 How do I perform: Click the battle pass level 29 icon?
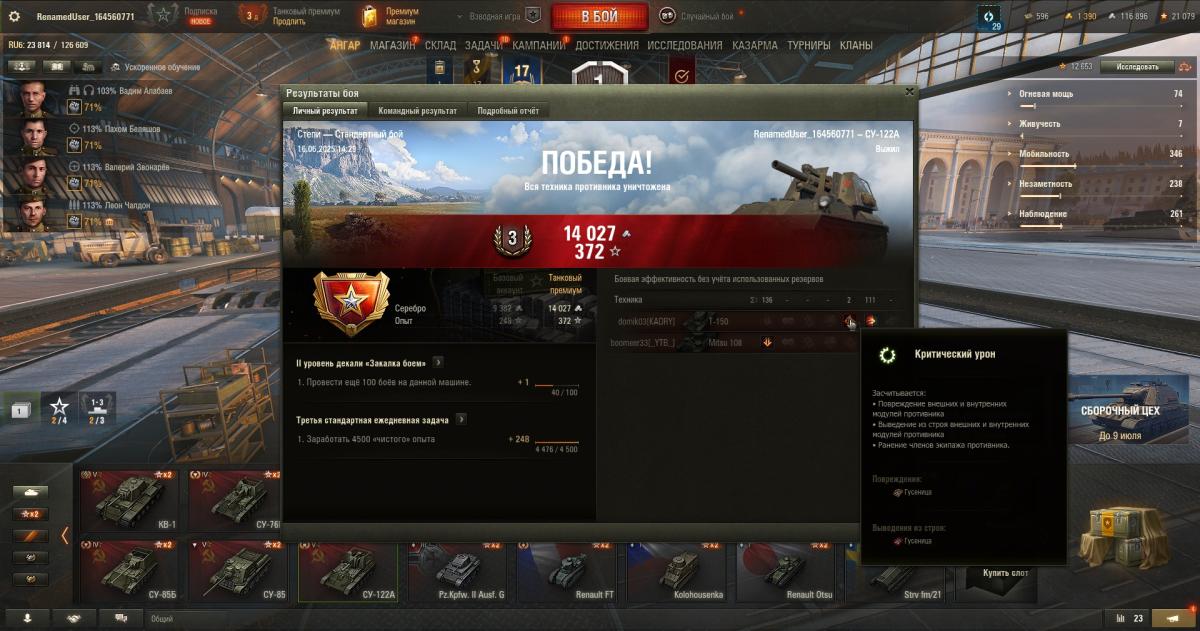coord(990,17)
